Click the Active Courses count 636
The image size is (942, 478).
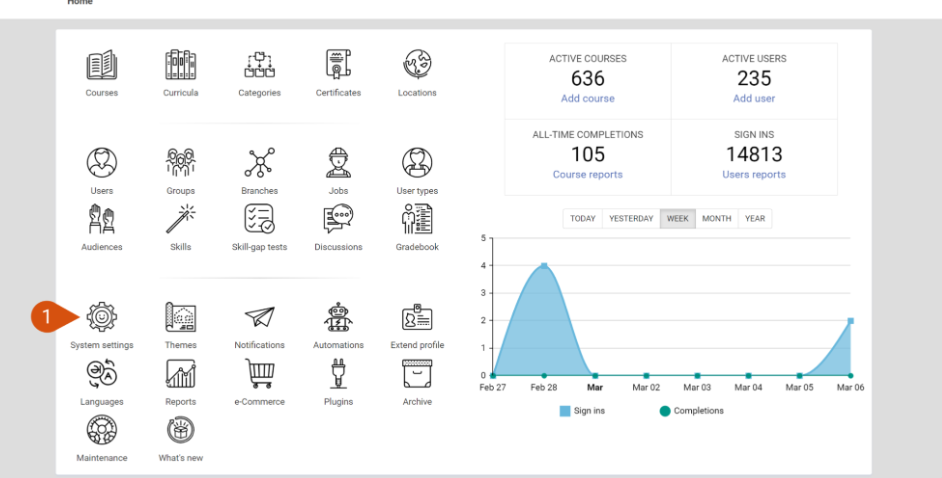588,78
